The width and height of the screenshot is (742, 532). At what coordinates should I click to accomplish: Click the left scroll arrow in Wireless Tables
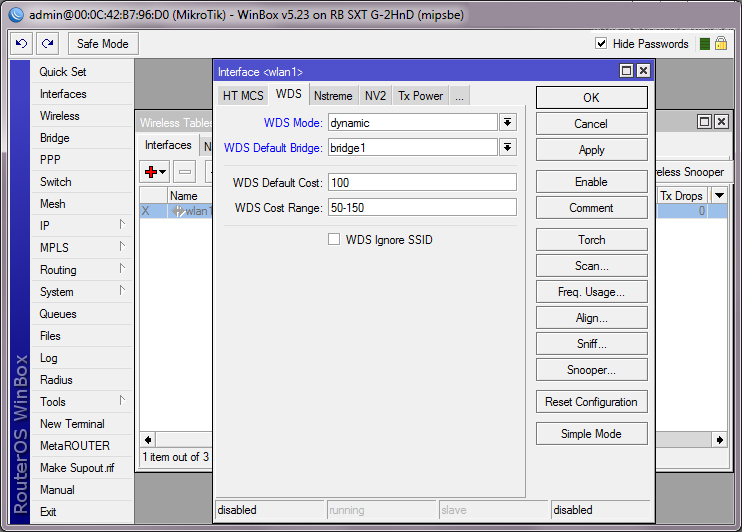148,440
